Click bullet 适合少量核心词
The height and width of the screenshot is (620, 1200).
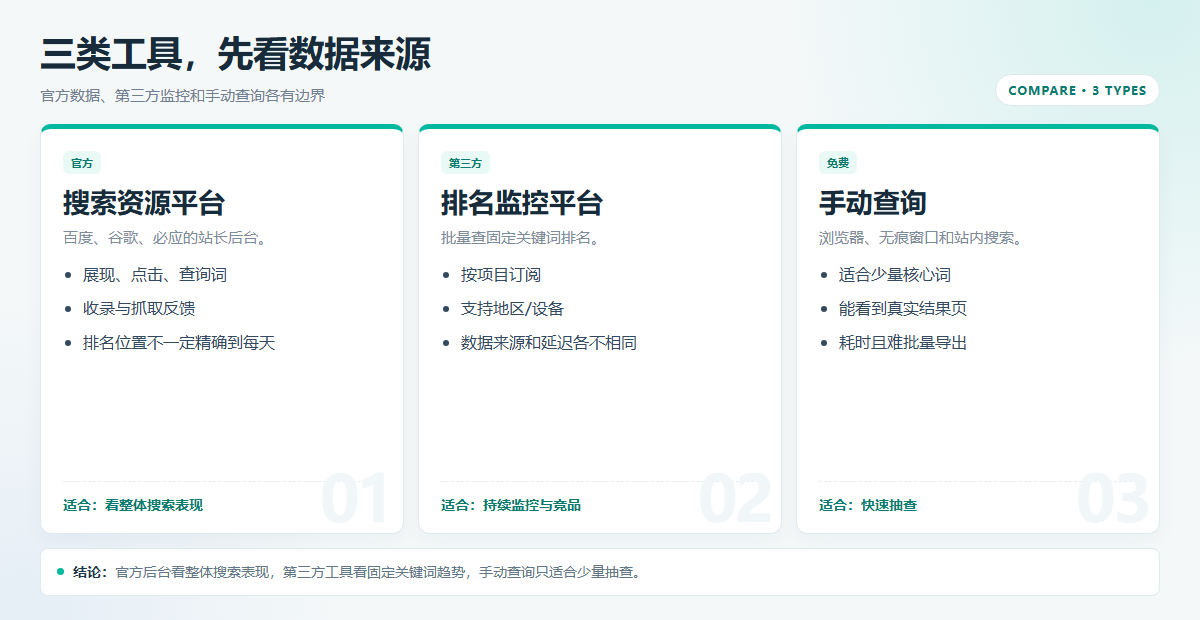point(895,275)
